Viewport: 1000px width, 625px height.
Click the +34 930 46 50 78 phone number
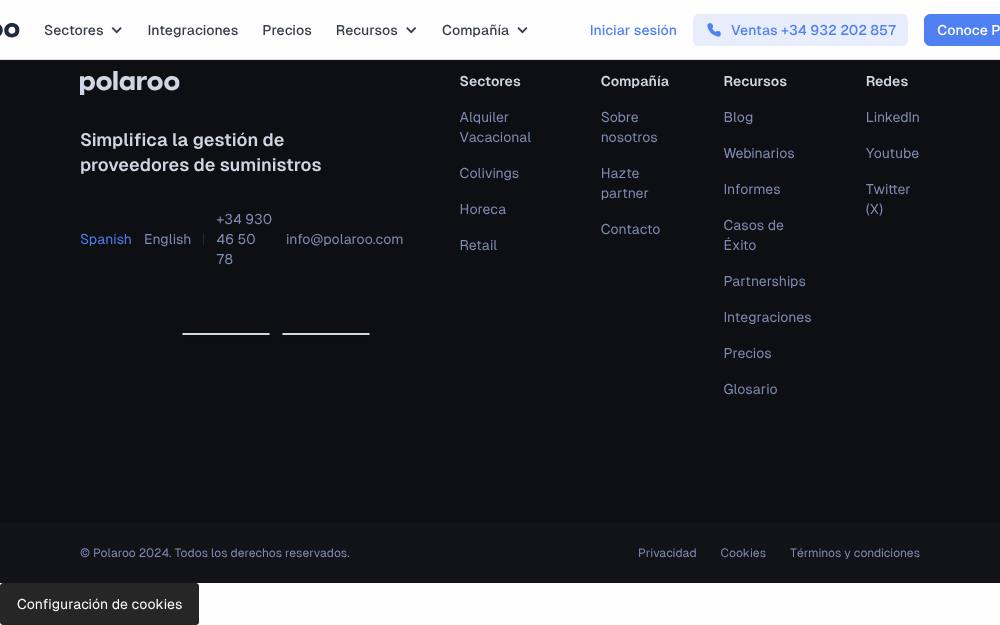pyautogui.click(x=244, y=239)
